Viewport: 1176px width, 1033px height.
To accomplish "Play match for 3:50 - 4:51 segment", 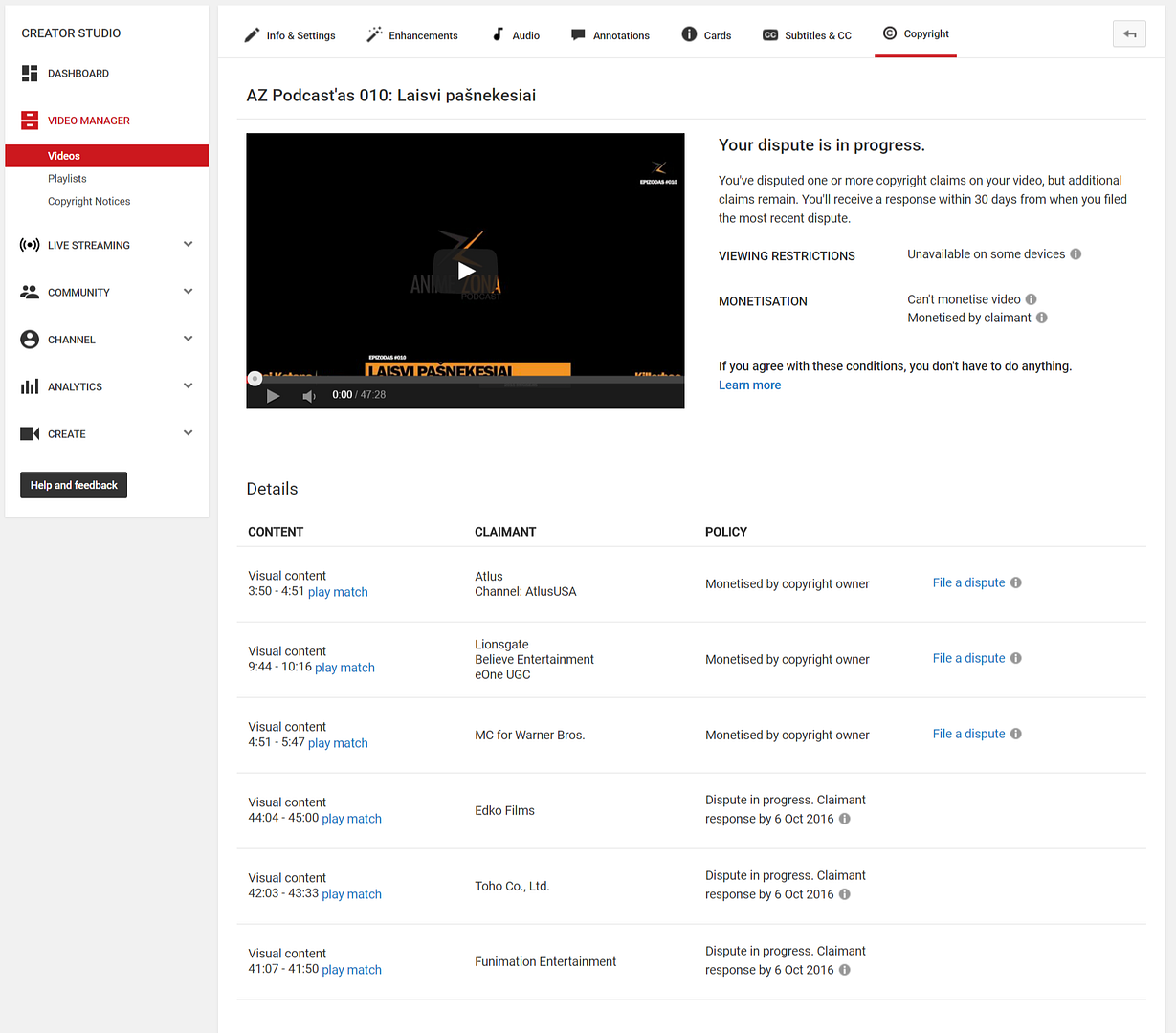I will (x=338, y=592).
